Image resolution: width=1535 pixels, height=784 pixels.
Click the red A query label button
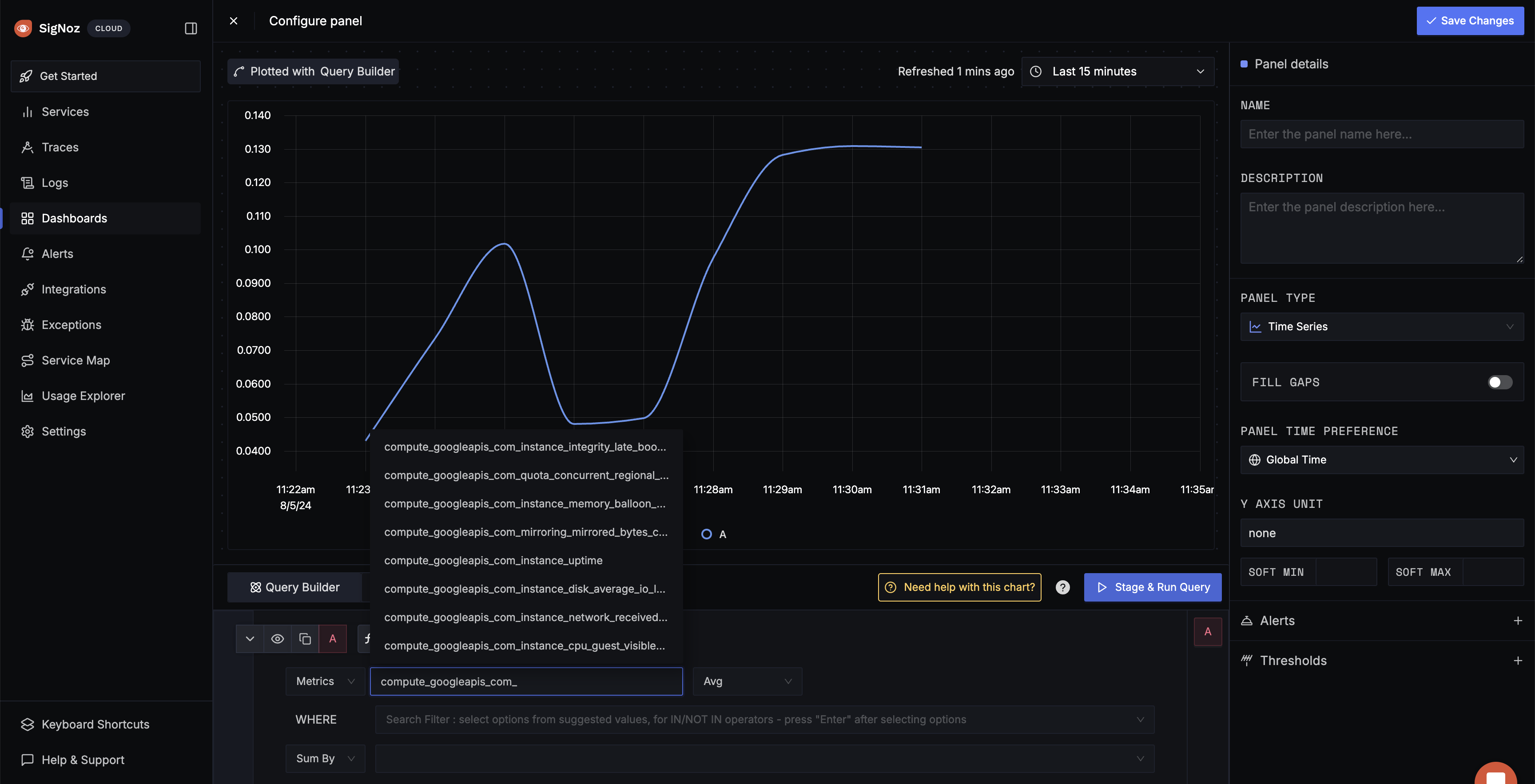[x=333, y=639]
